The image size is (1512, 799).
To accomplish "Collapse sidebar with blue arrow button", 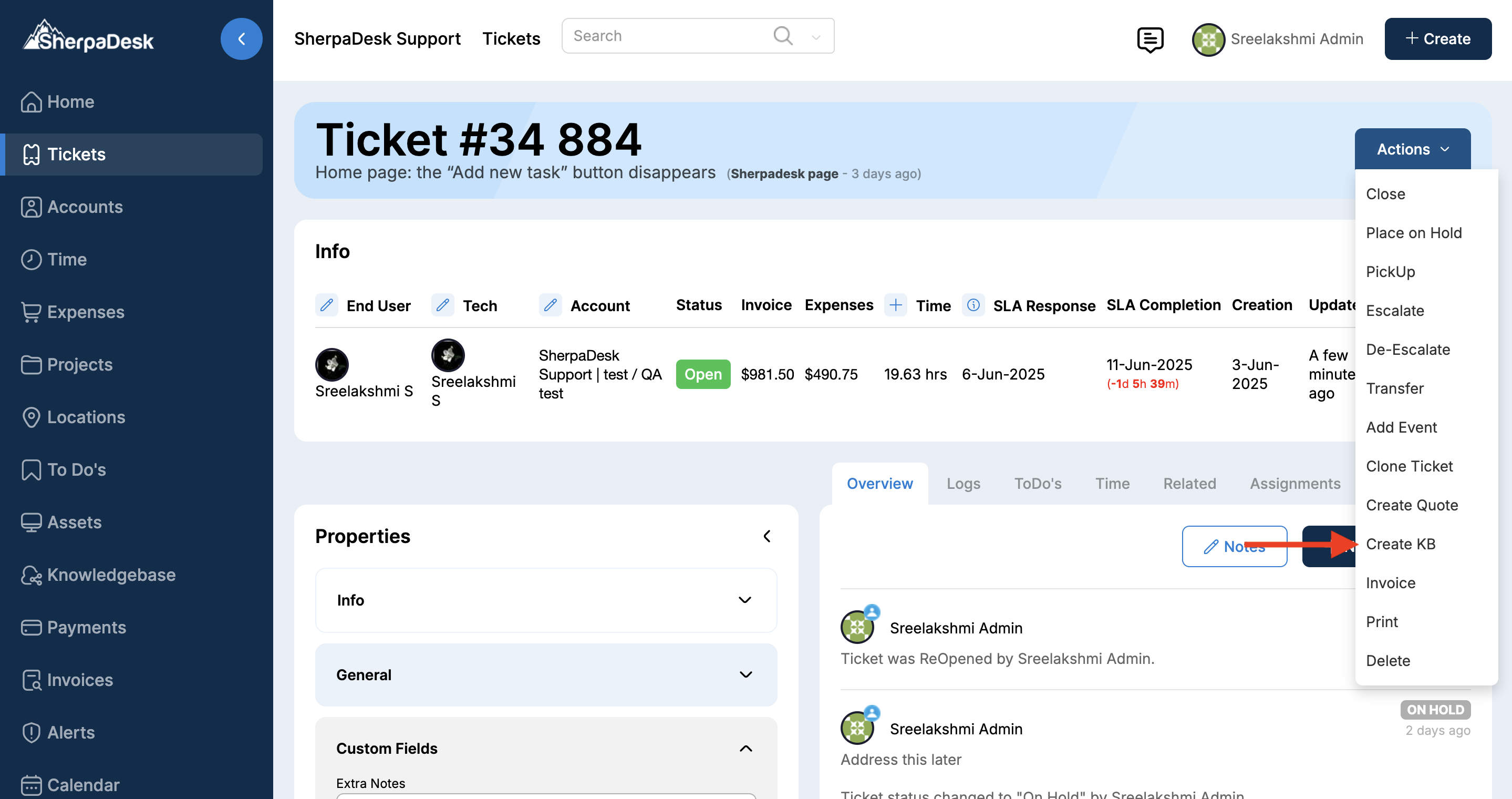I will (x=241, y=39).
